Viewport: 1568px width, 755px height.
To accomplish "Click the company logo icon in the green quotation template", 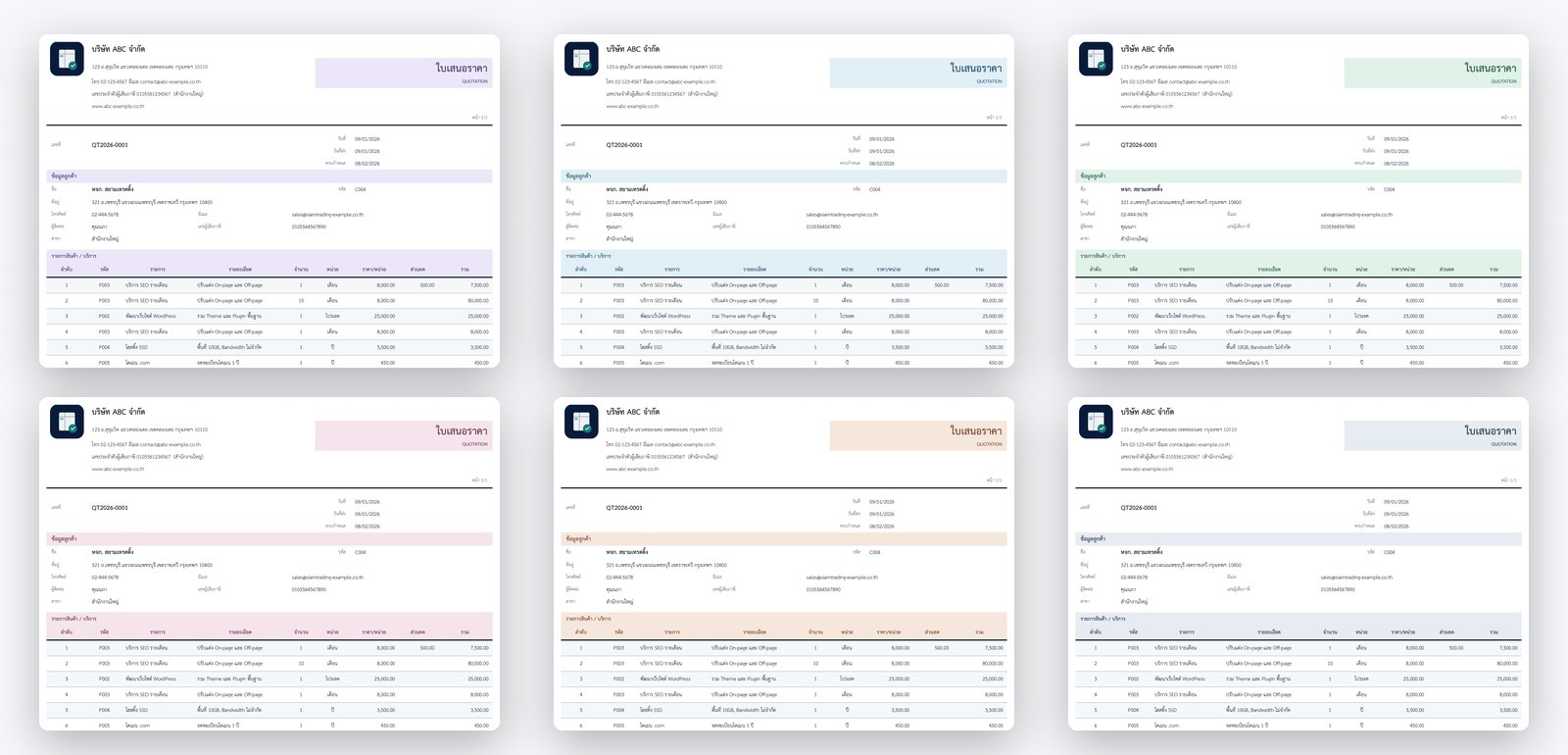I will point(1096,59).
